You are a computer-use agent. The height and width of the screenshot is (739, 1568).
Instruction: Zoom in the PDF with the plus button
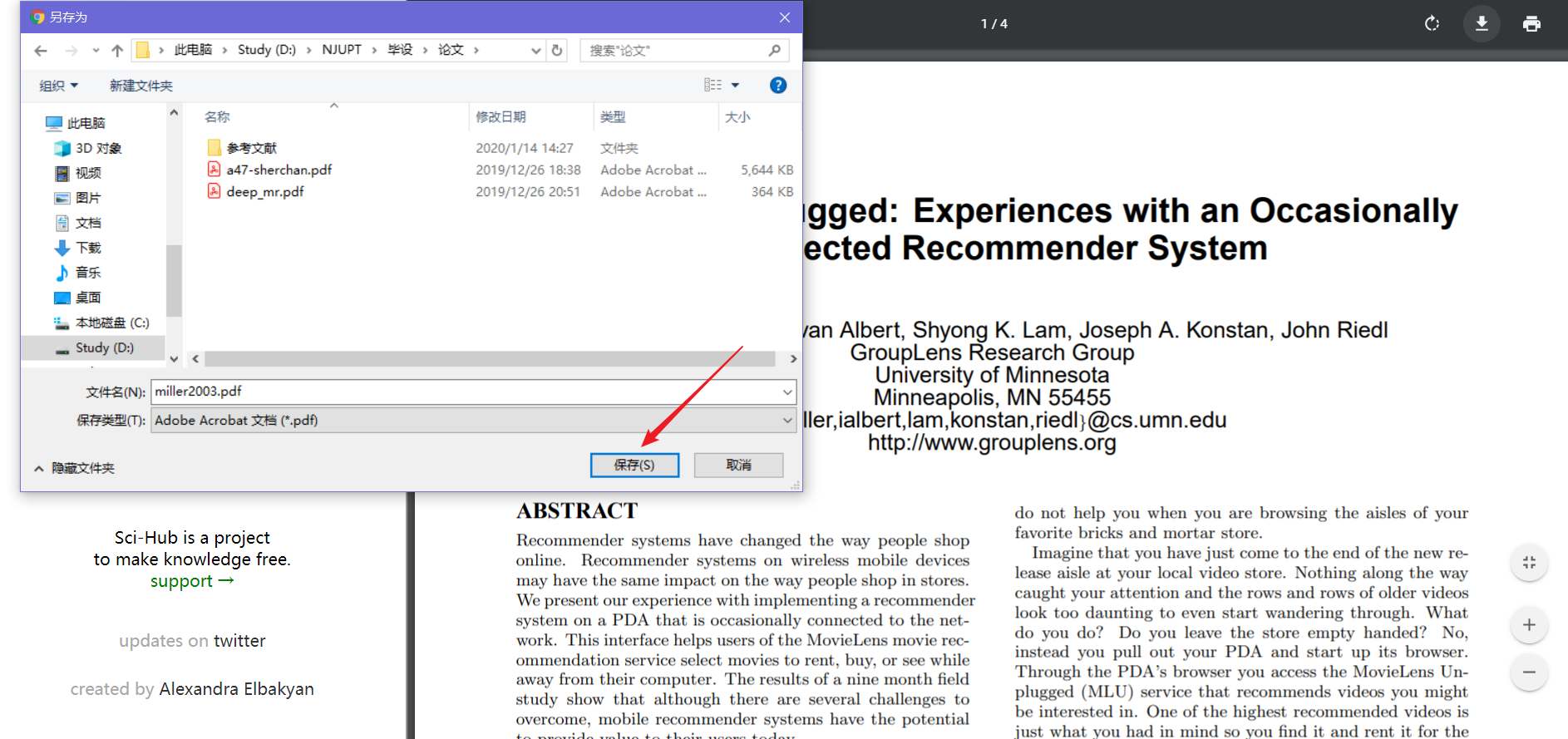click(1529, 624)
